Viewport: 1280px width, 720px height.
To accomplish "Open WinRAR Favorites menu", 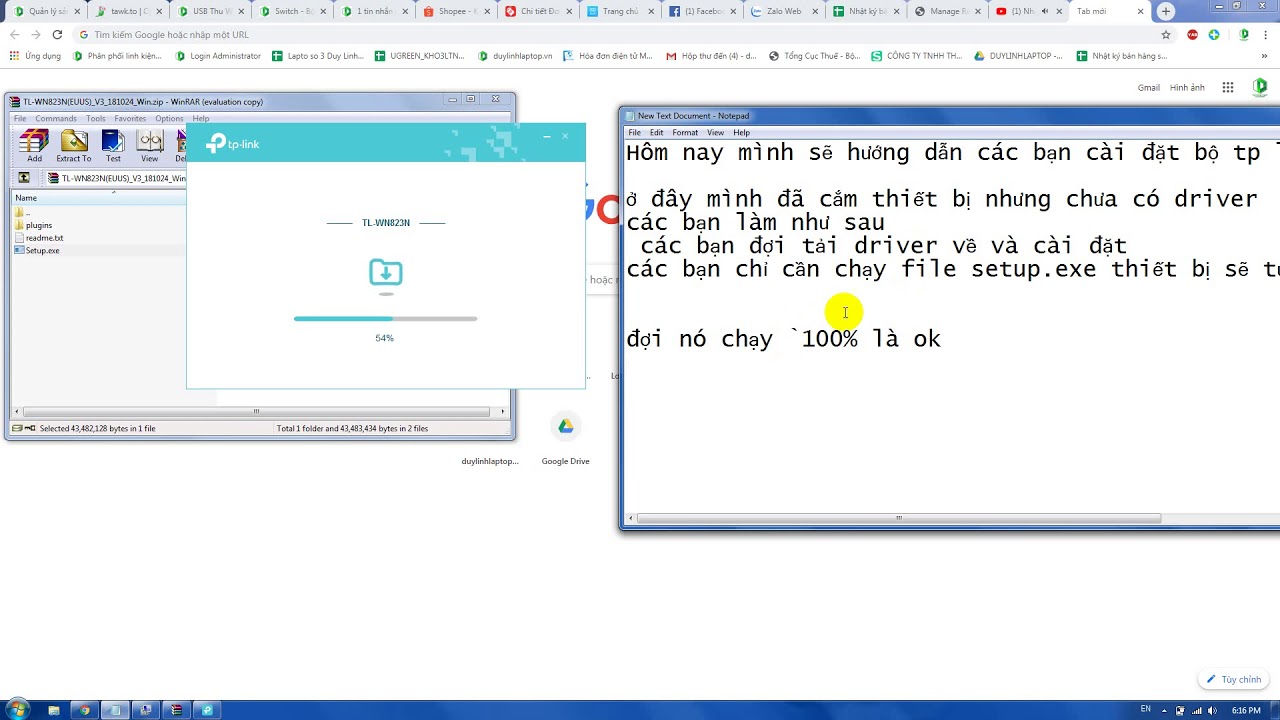I will tap(130, 119).
